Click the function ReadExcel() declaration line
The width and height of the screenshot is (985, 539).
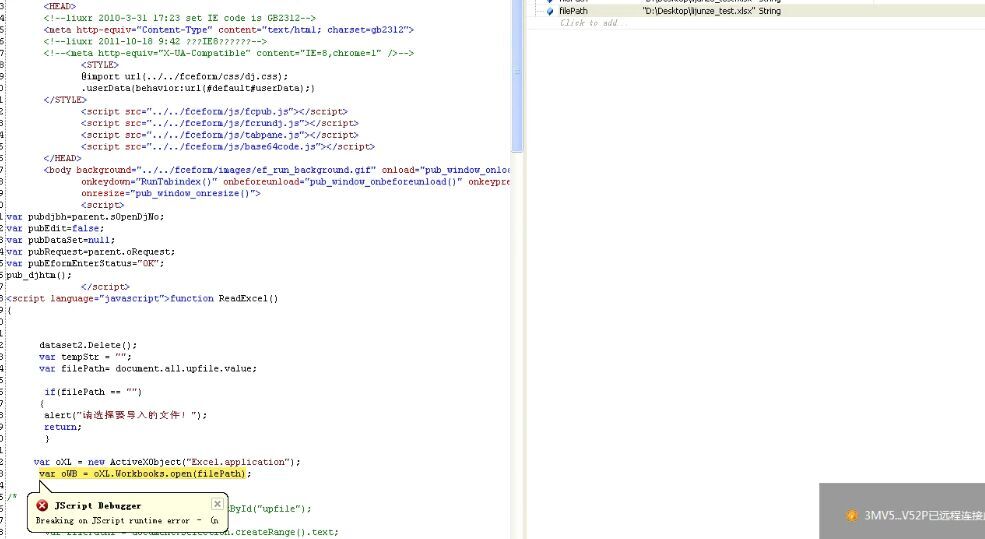[142, 298]
